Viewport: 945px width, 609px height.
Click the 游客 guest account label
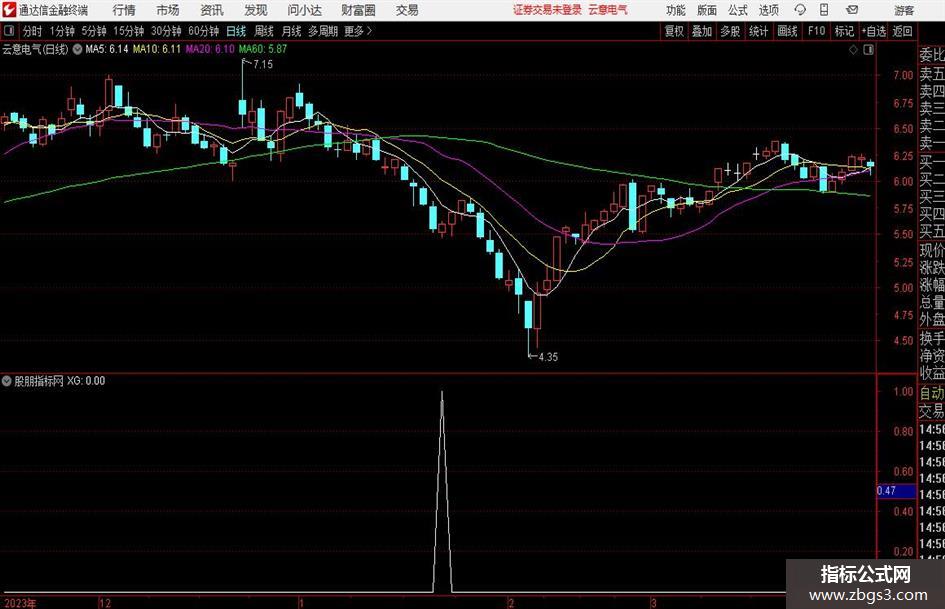click(904, 10)
